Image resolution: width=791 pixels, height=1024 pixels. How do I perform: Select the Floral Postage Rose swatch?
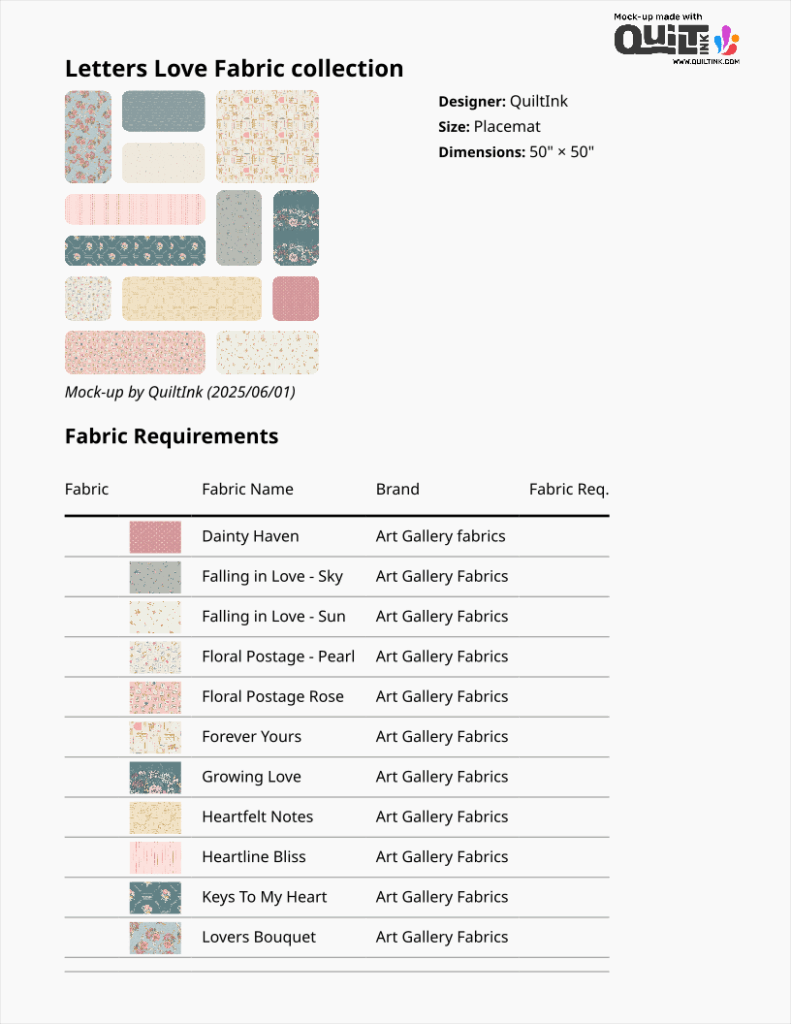click(x=155, y=697)
